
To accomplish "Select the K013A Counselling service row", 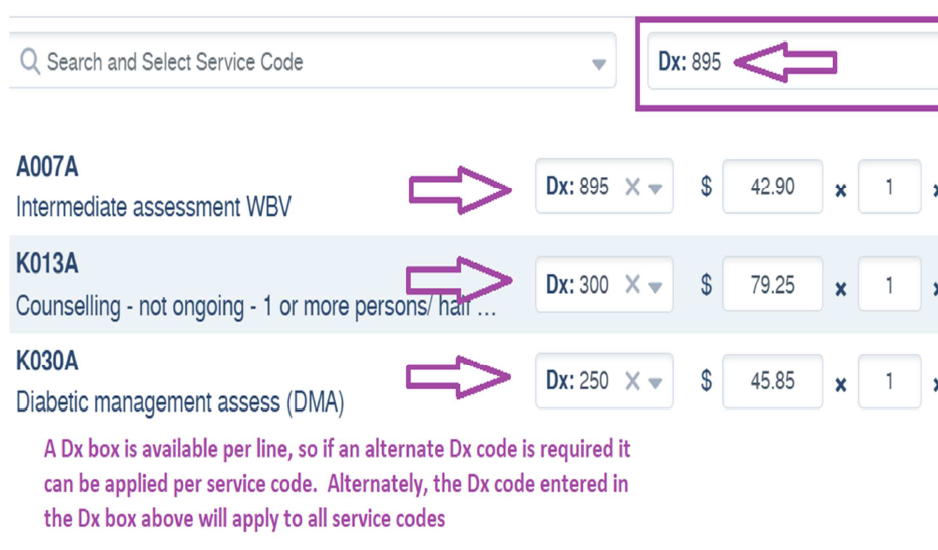I will point(474,284).
